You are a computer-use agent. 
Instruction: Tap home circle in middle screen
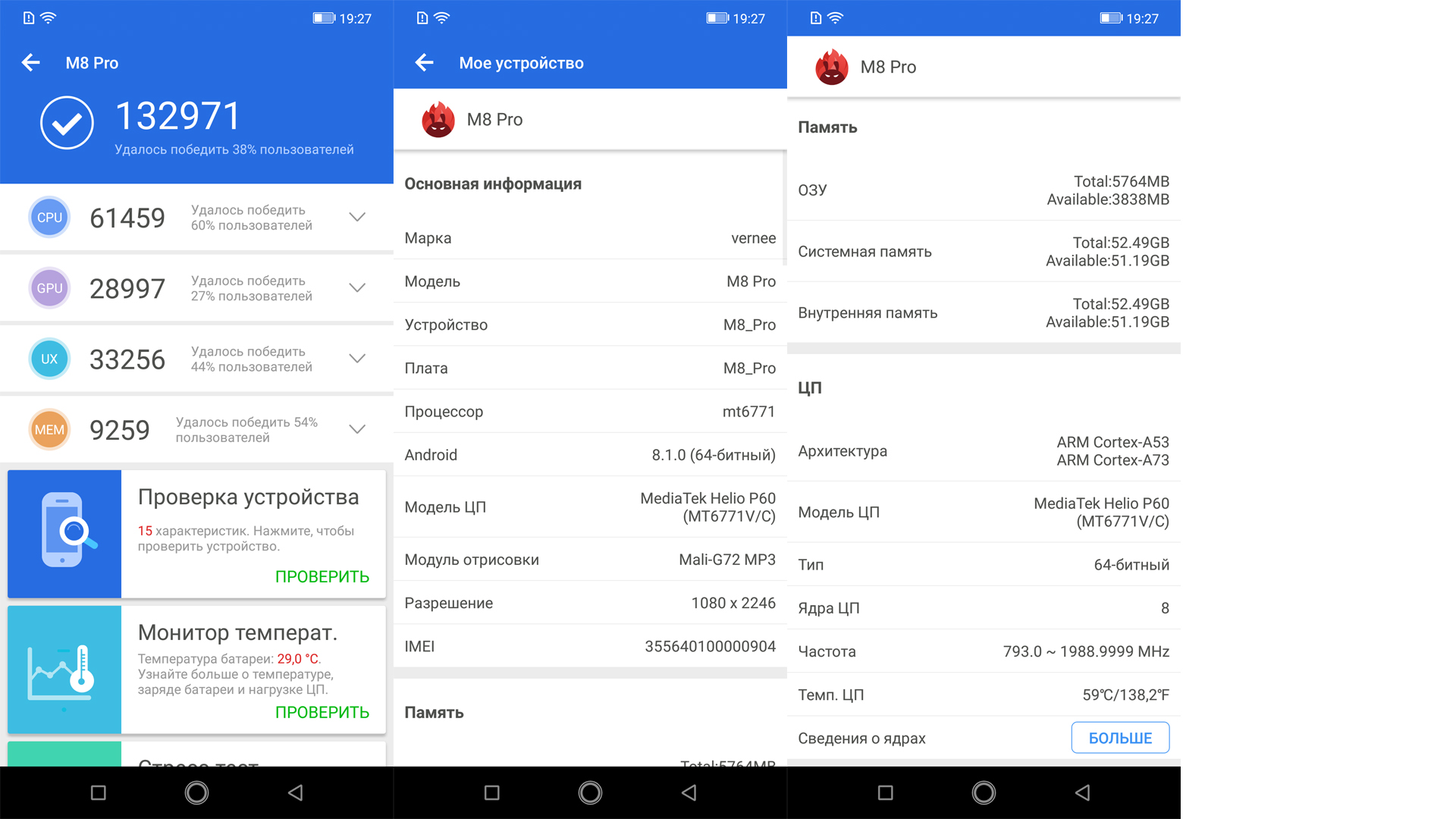pyautogui.click(x=590, y=792)
